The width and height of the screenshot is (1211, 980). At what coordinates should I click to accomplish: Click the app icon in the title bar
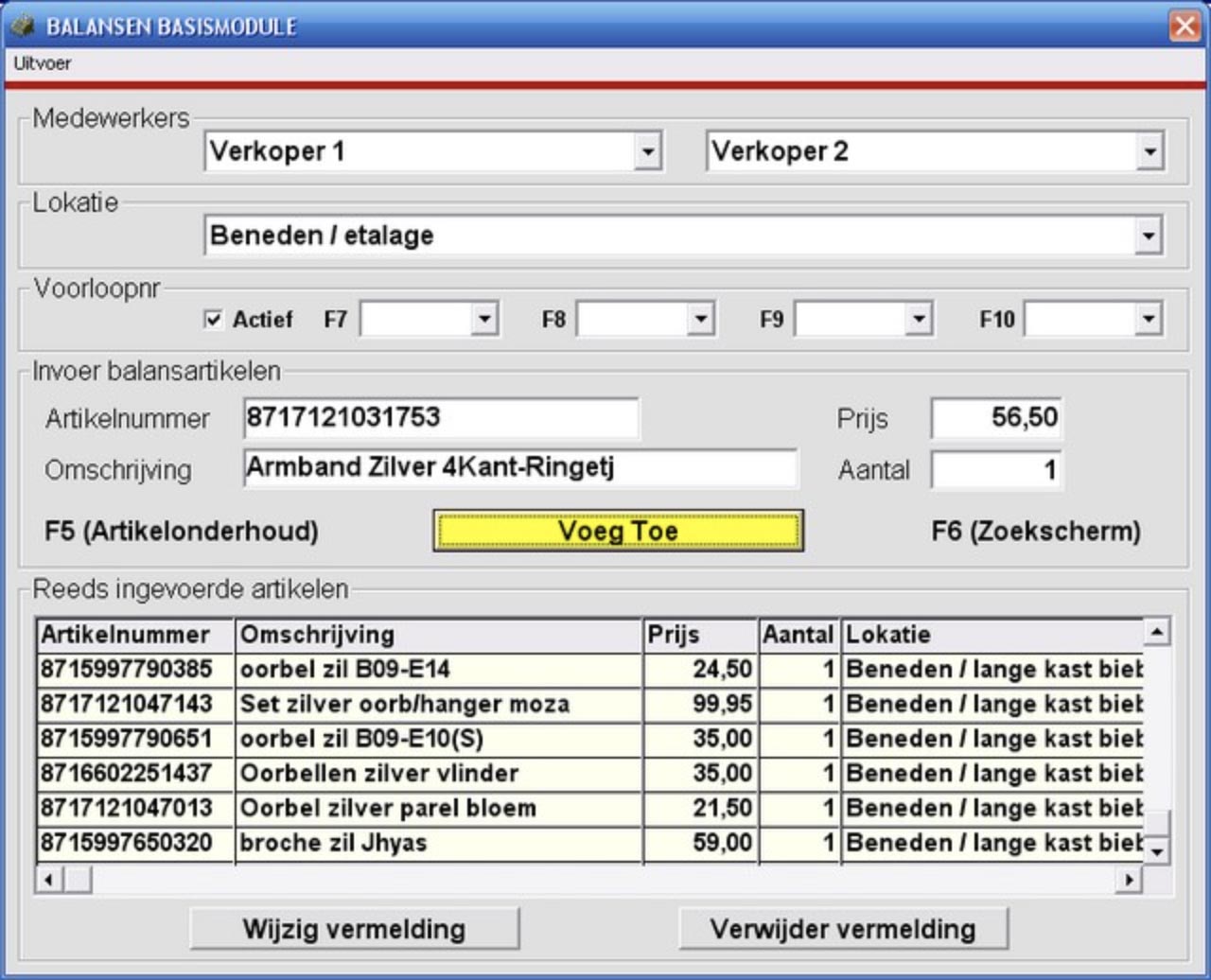pyautogui.click(x=23, y=25)
